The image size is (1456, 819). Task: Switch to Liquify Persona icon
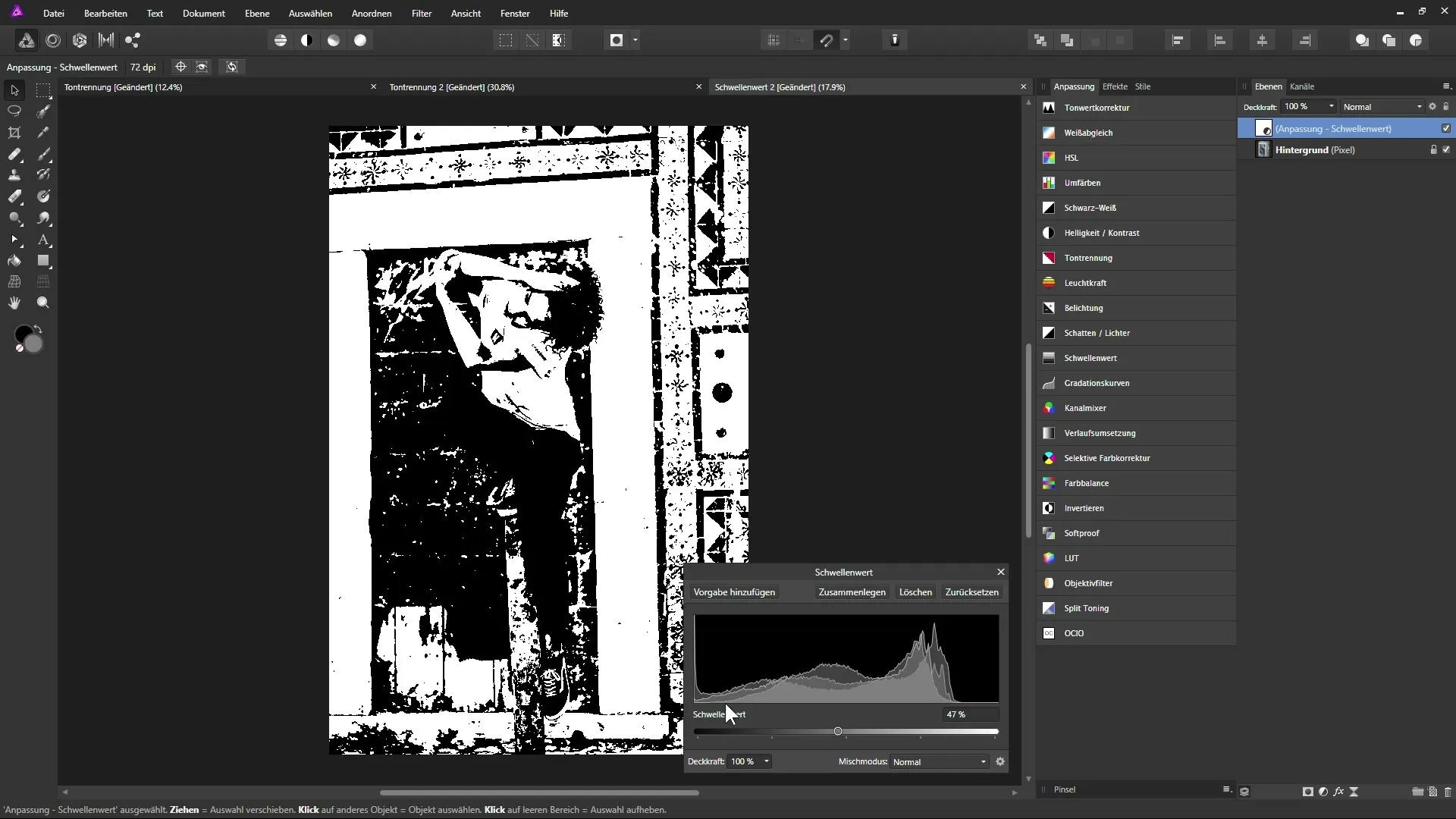coord(53,40)
